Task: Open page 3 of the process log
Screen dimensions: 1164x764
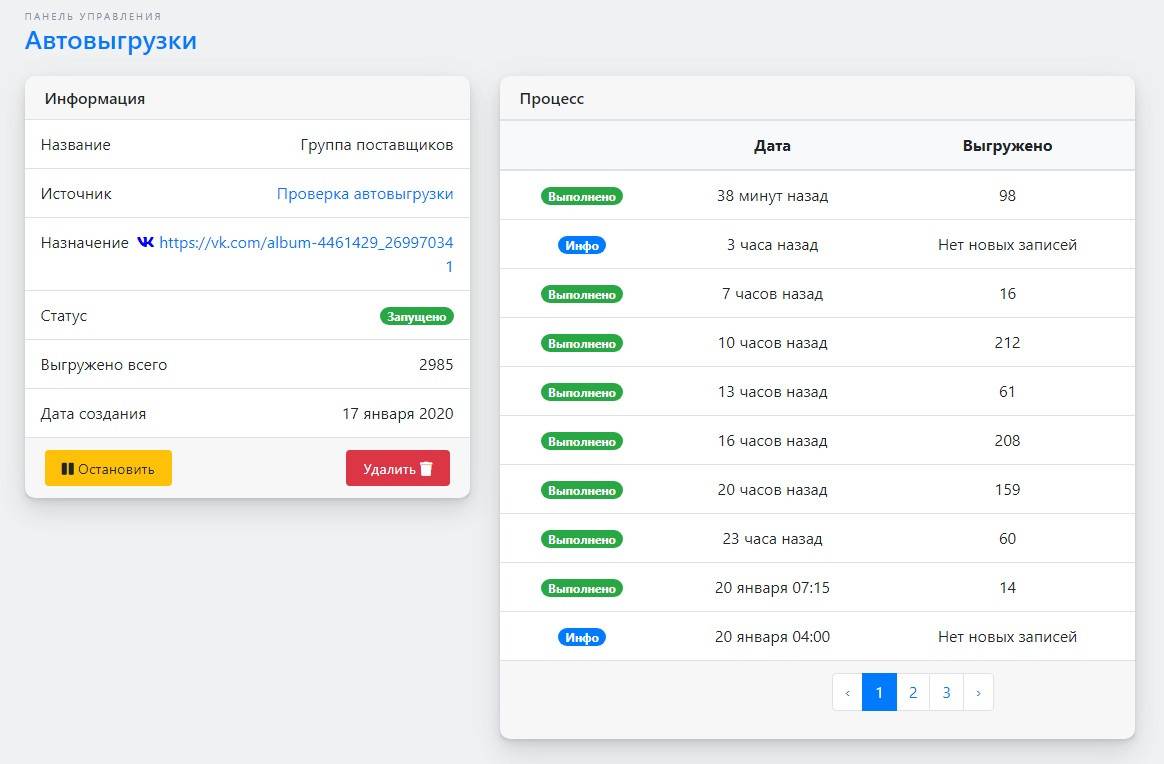Action: (946, 692)
